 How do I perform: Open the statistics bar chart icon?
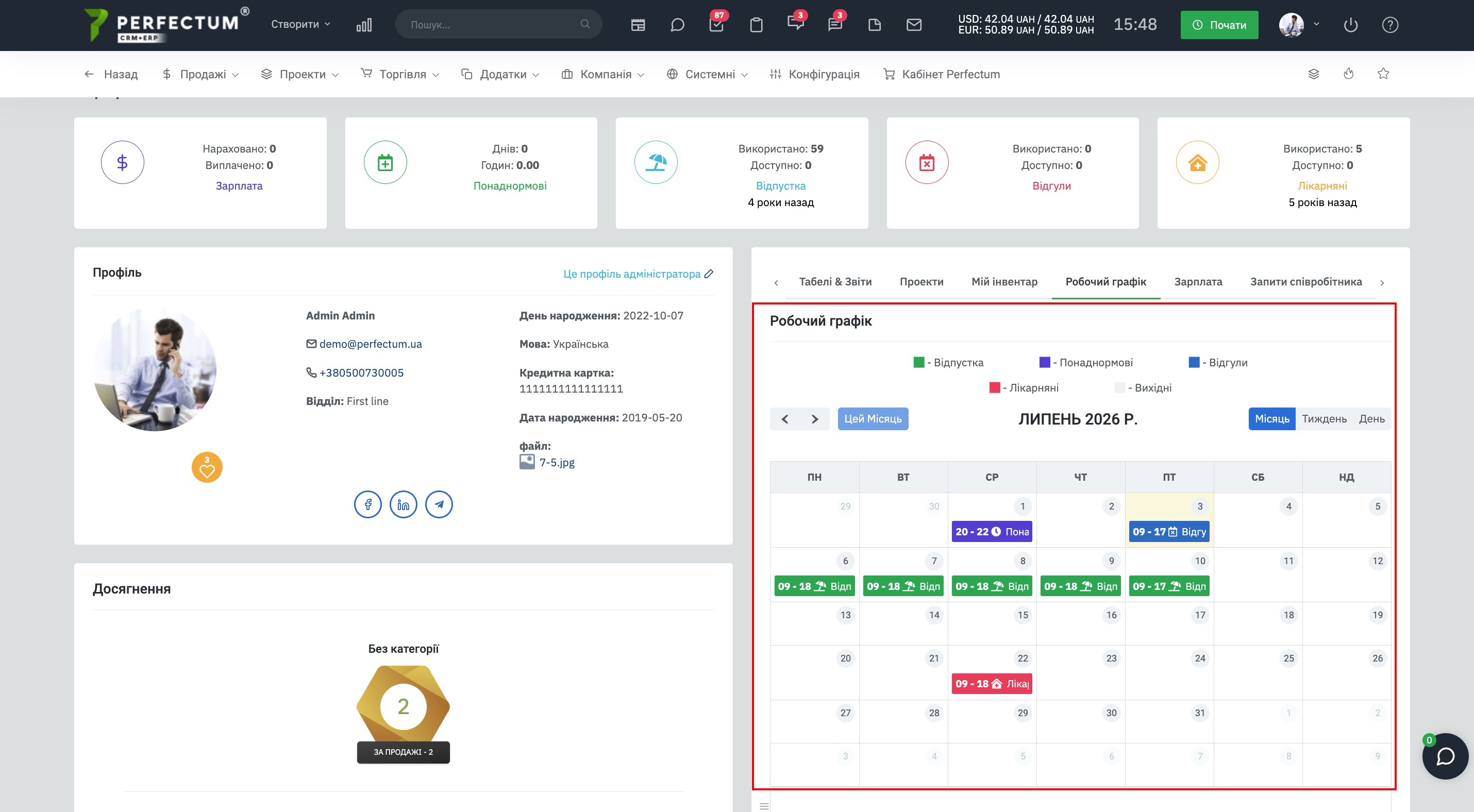[x=364, y=25]
